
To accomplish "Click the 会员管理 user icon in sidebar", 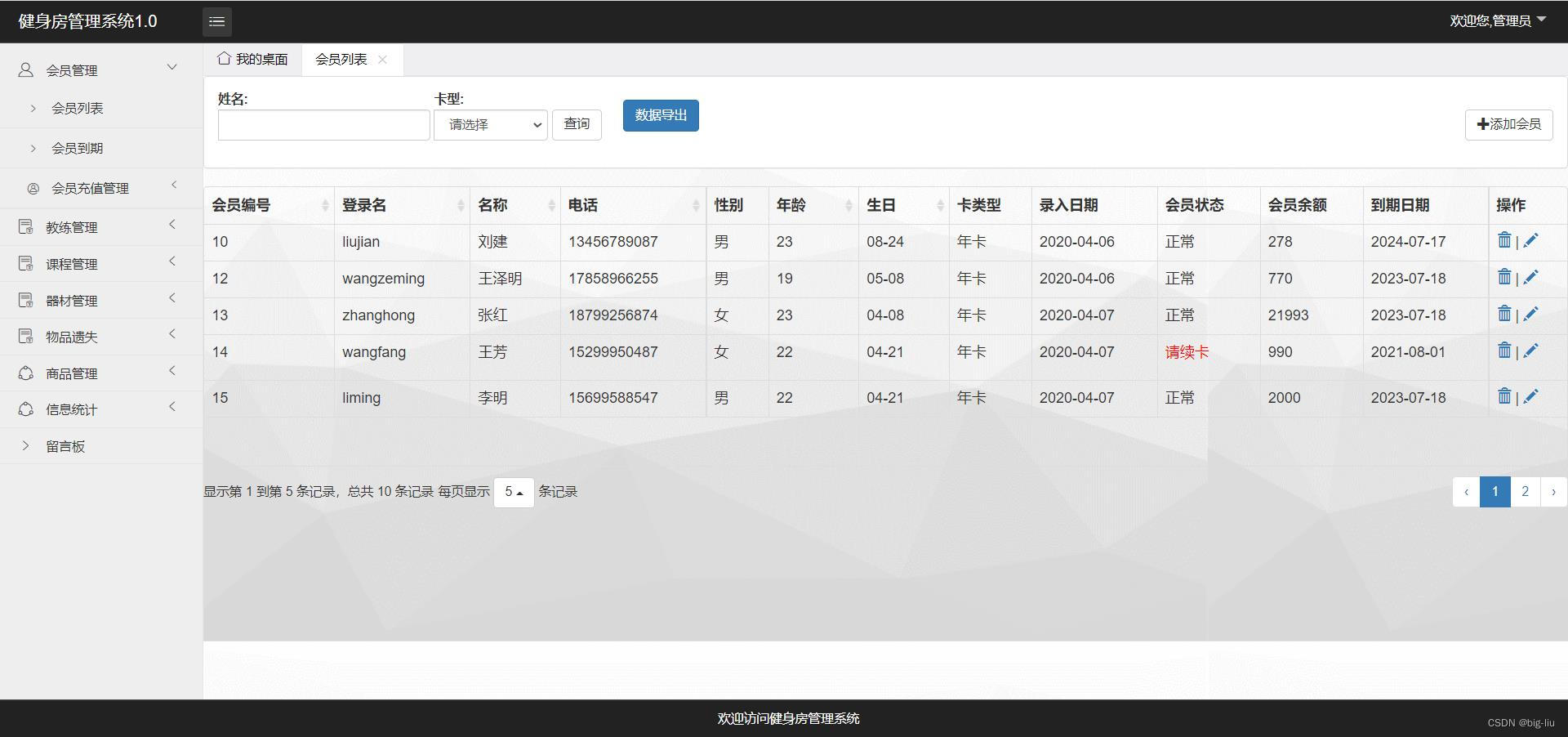I will click(x=26, y=70).
